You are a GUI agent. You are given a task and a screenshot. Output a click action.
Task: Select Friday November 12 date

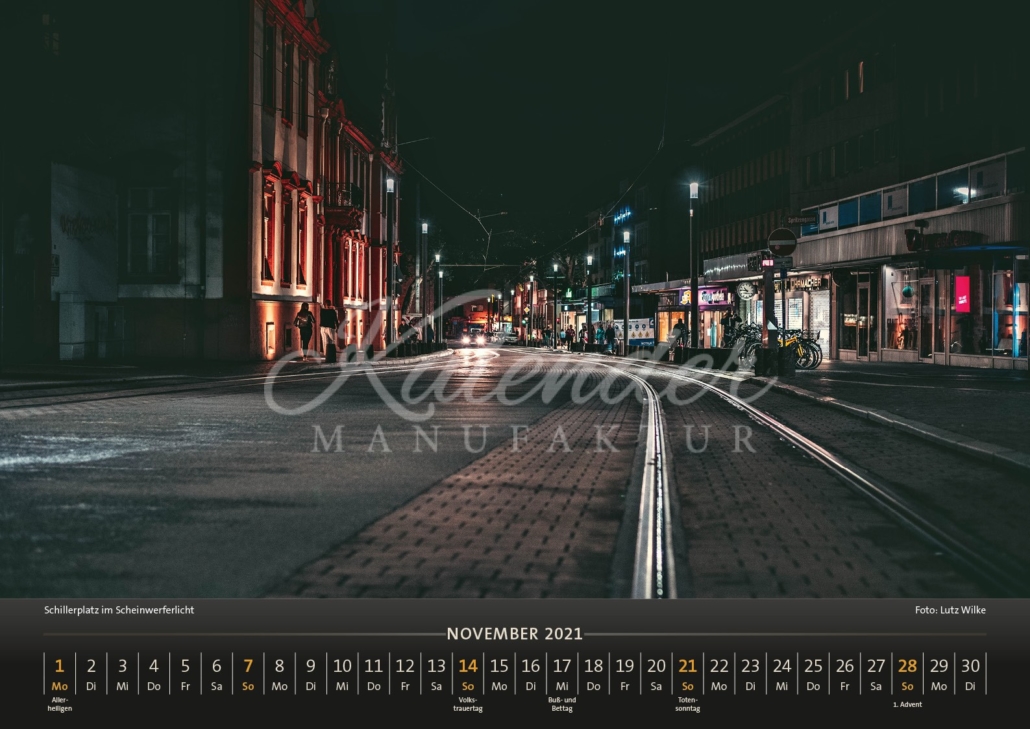click(x=405, y=674)
